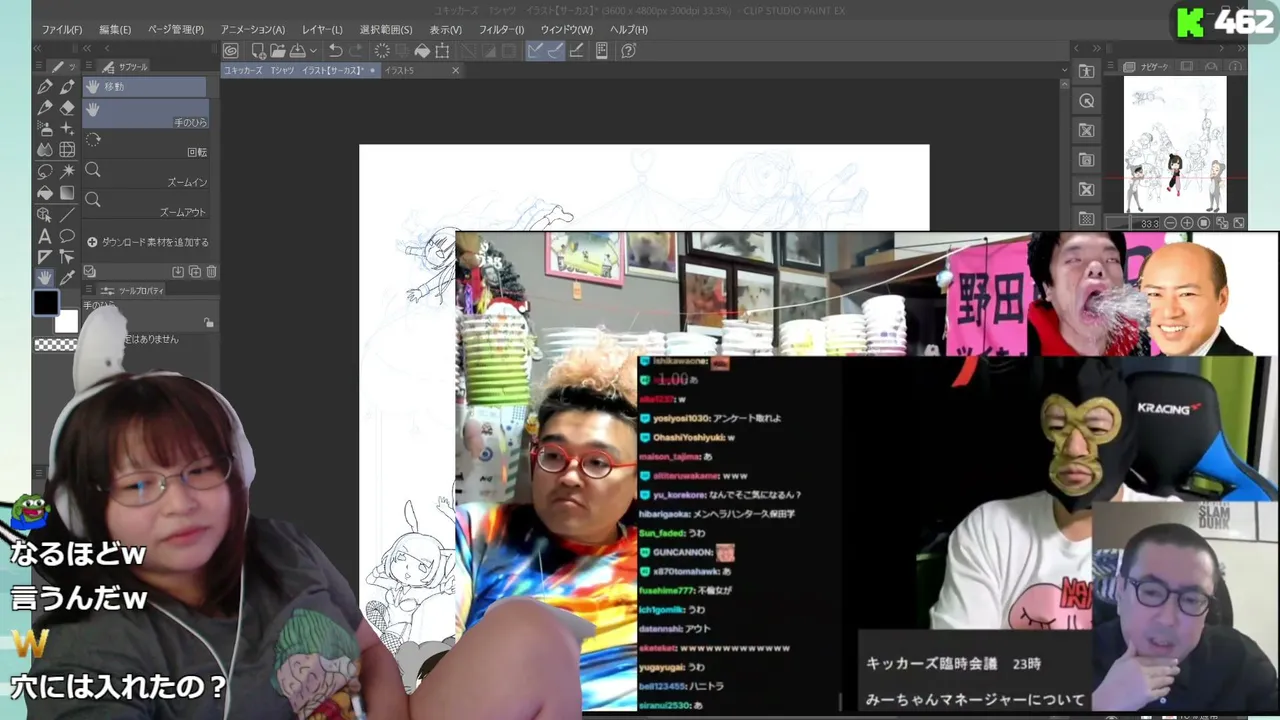
Task: Zoom out in Navigator with minus icon
Action: pyautogui.click(x=1170, y=223)
